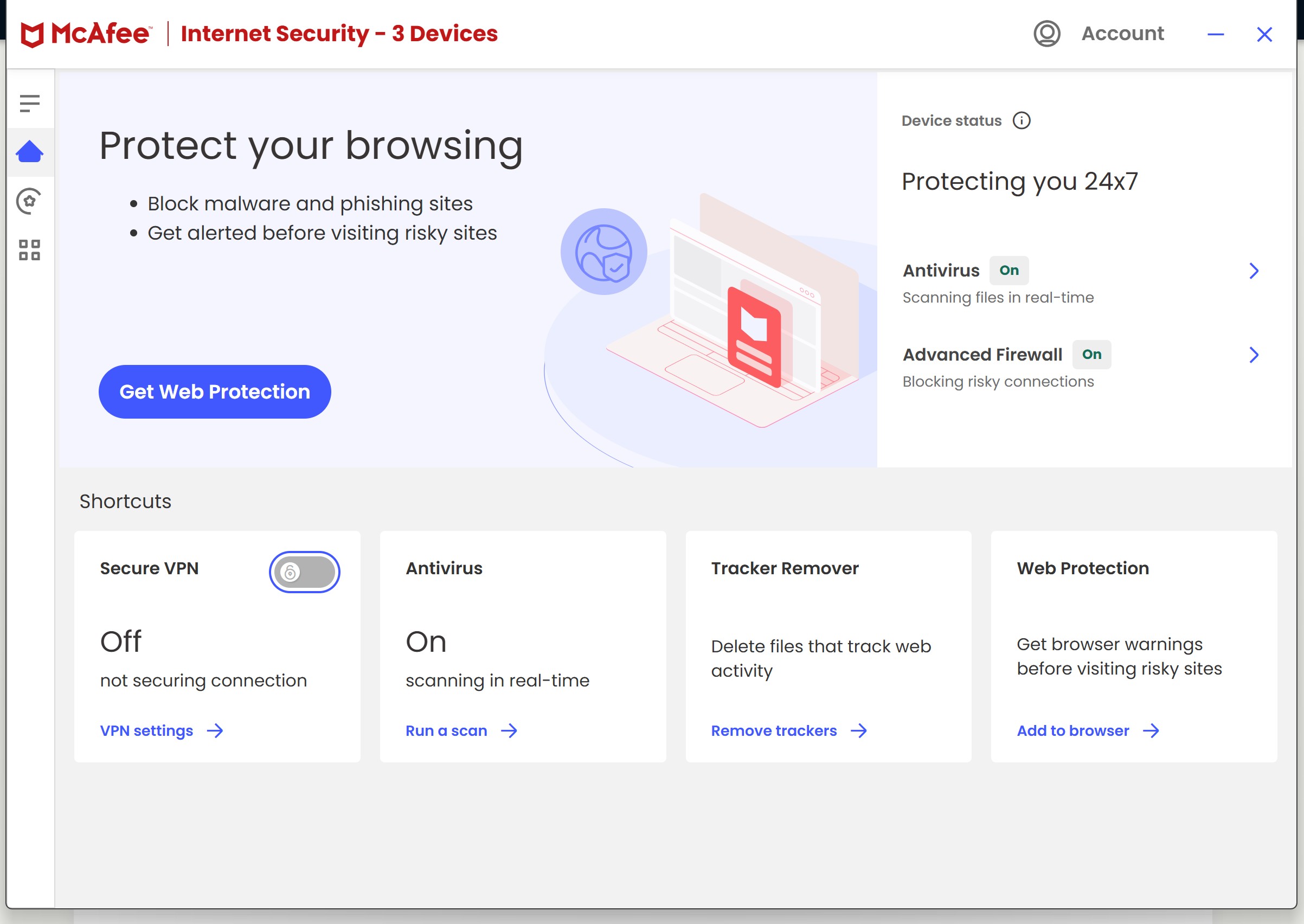This screenshot has width=1304, height=924.
Task: Click the Web Protection card title
Action: pyautogui.click(x=1083, y=568)
